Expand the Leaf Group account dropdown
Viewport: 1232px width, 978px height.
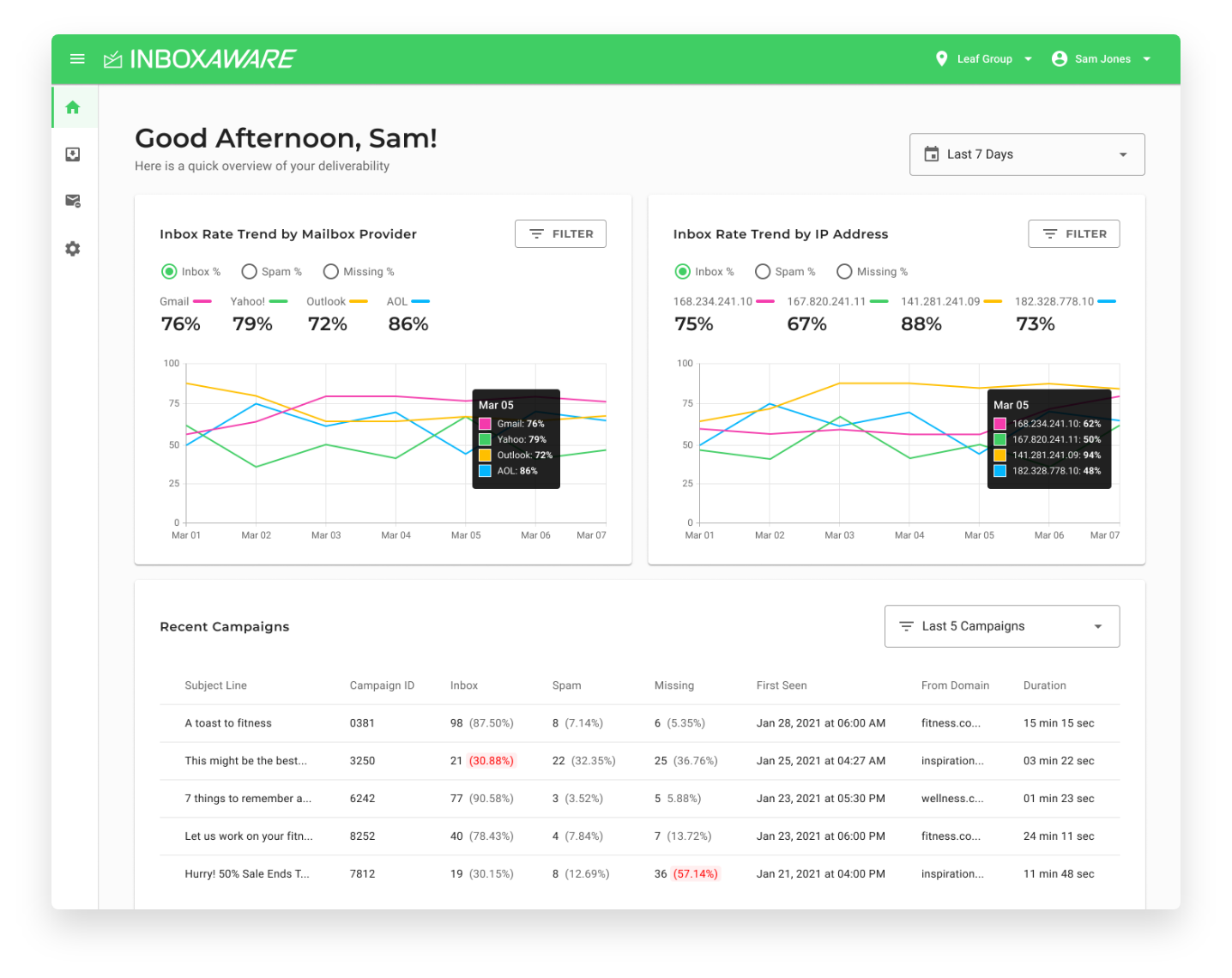(1028, 59)
